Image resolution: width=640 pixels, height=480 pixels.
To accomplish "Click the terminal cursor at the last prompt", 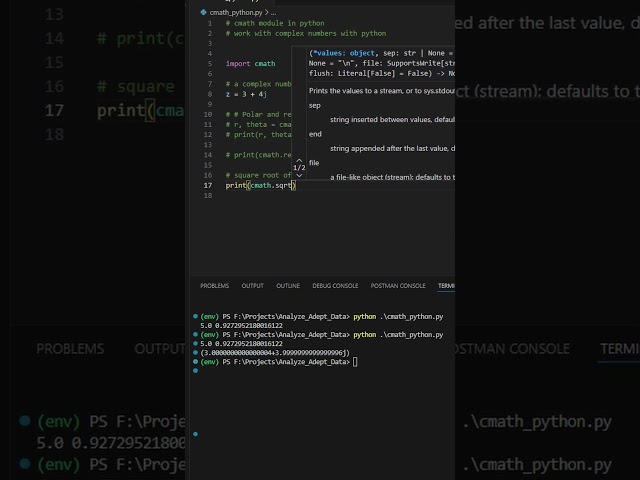I will point(355,362).
